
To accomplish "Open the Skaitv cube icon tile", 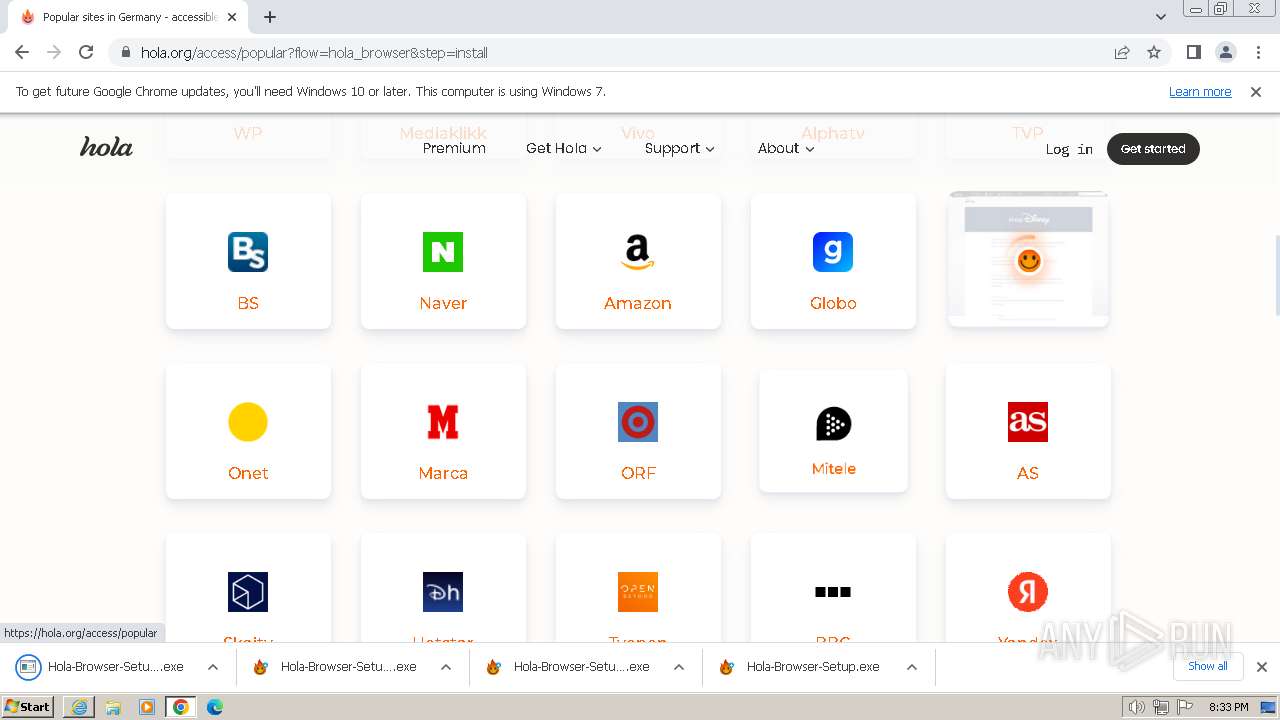I will tap(248, 592).
